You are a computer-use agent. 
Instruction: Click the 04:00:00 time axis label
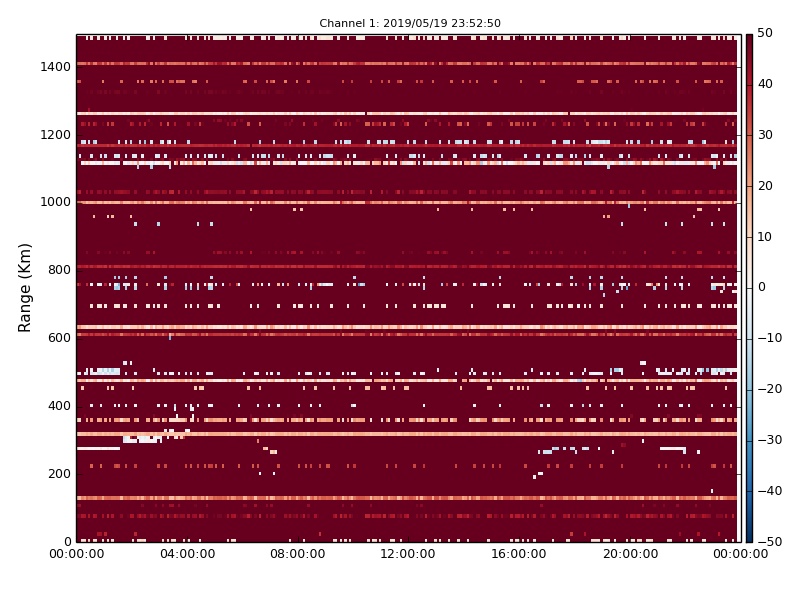(x=187, y=554)
